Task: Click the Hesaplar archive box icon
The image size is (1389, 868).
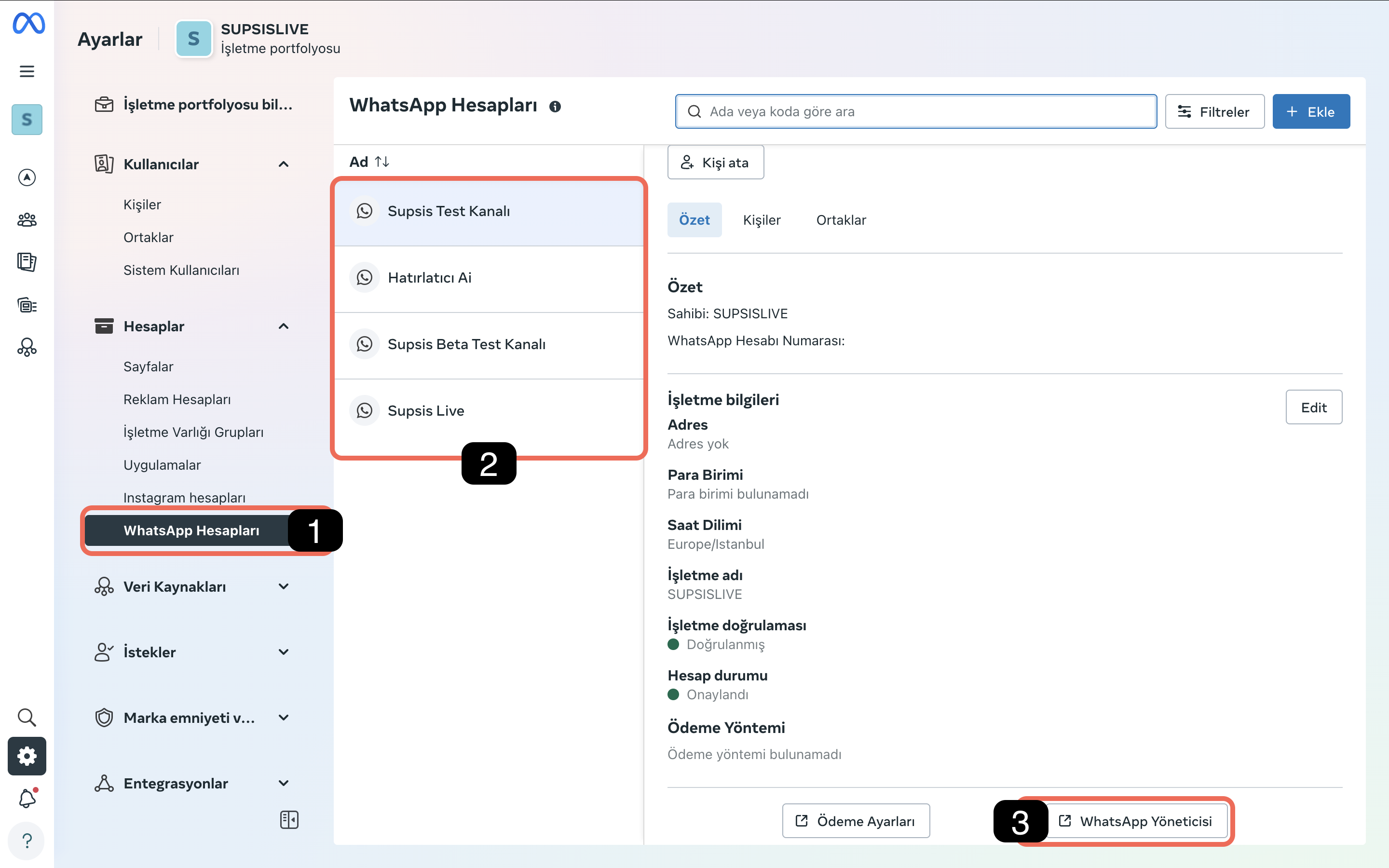Action: 104,326
